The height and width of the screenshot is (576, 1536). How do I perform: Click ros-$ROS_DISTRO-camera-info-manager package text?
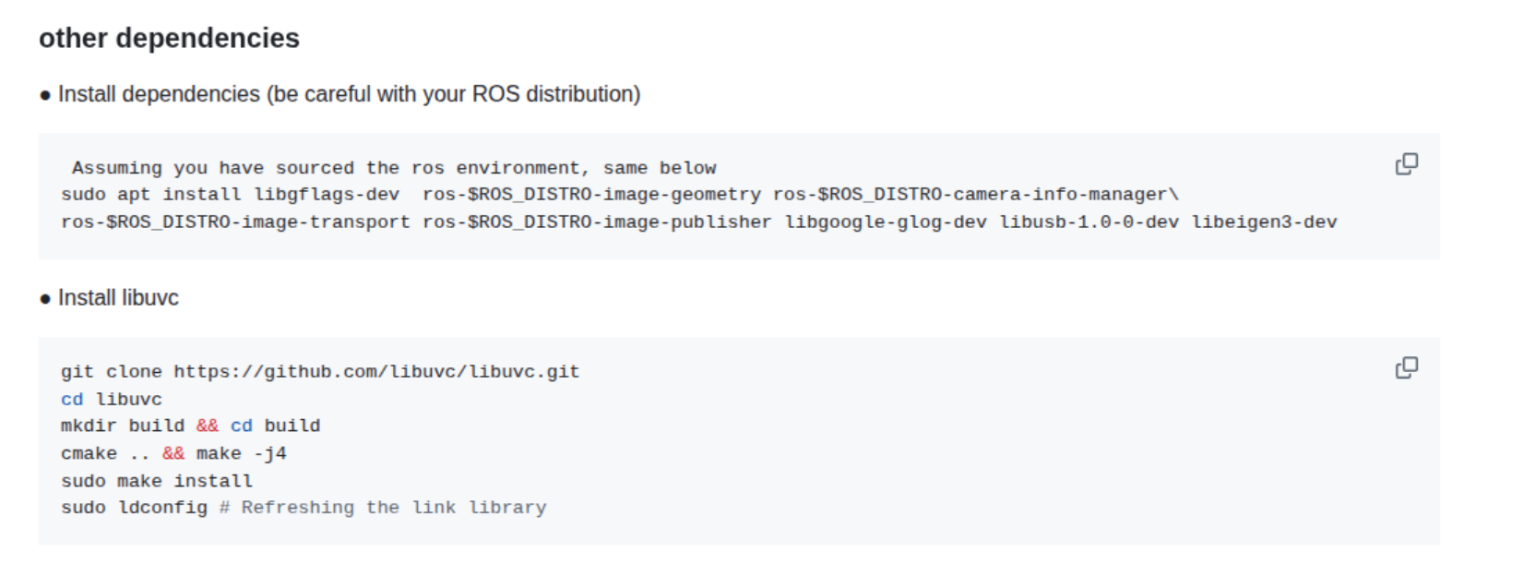click(970, 195)
